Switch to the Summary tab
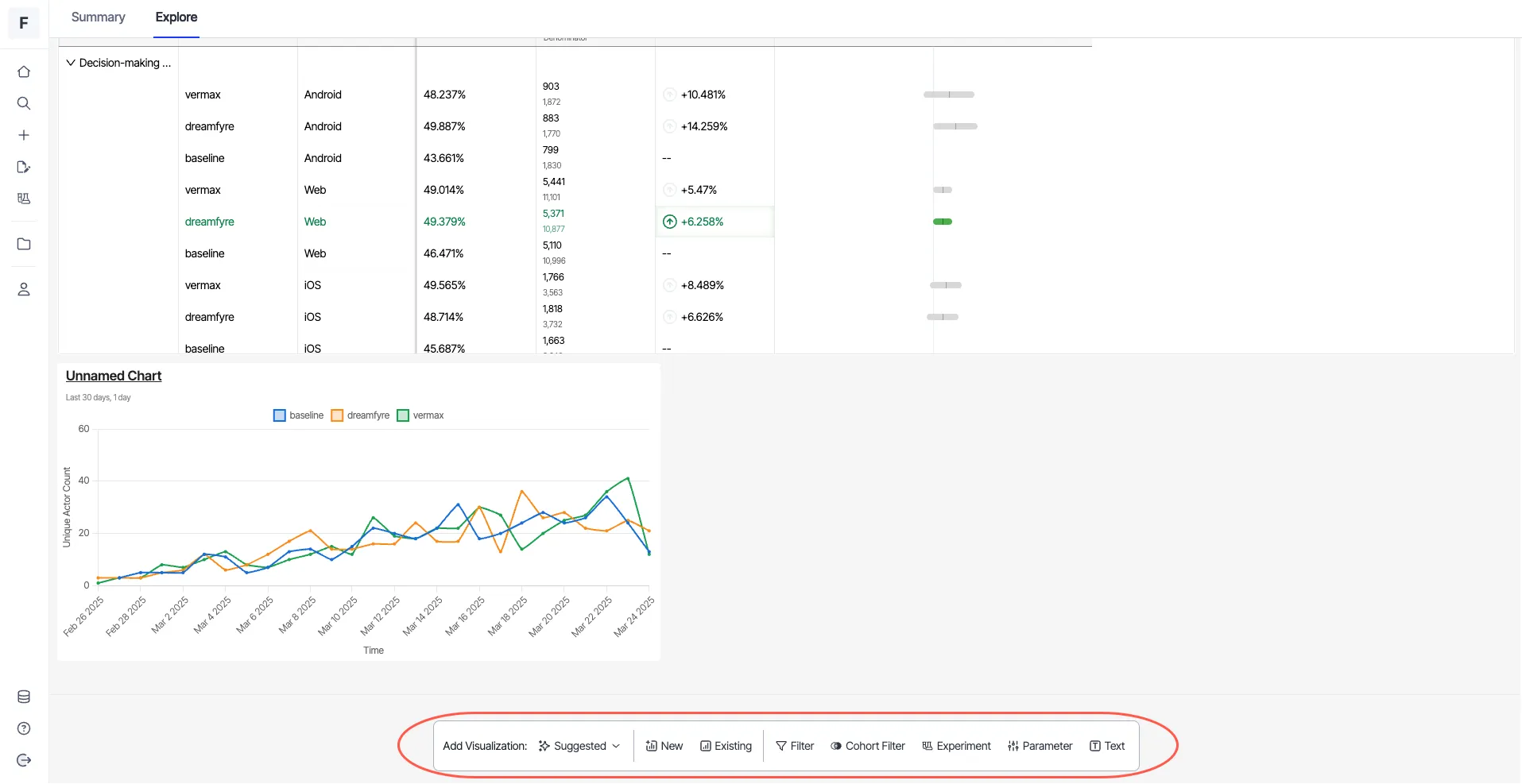 [x=99, y=17]
